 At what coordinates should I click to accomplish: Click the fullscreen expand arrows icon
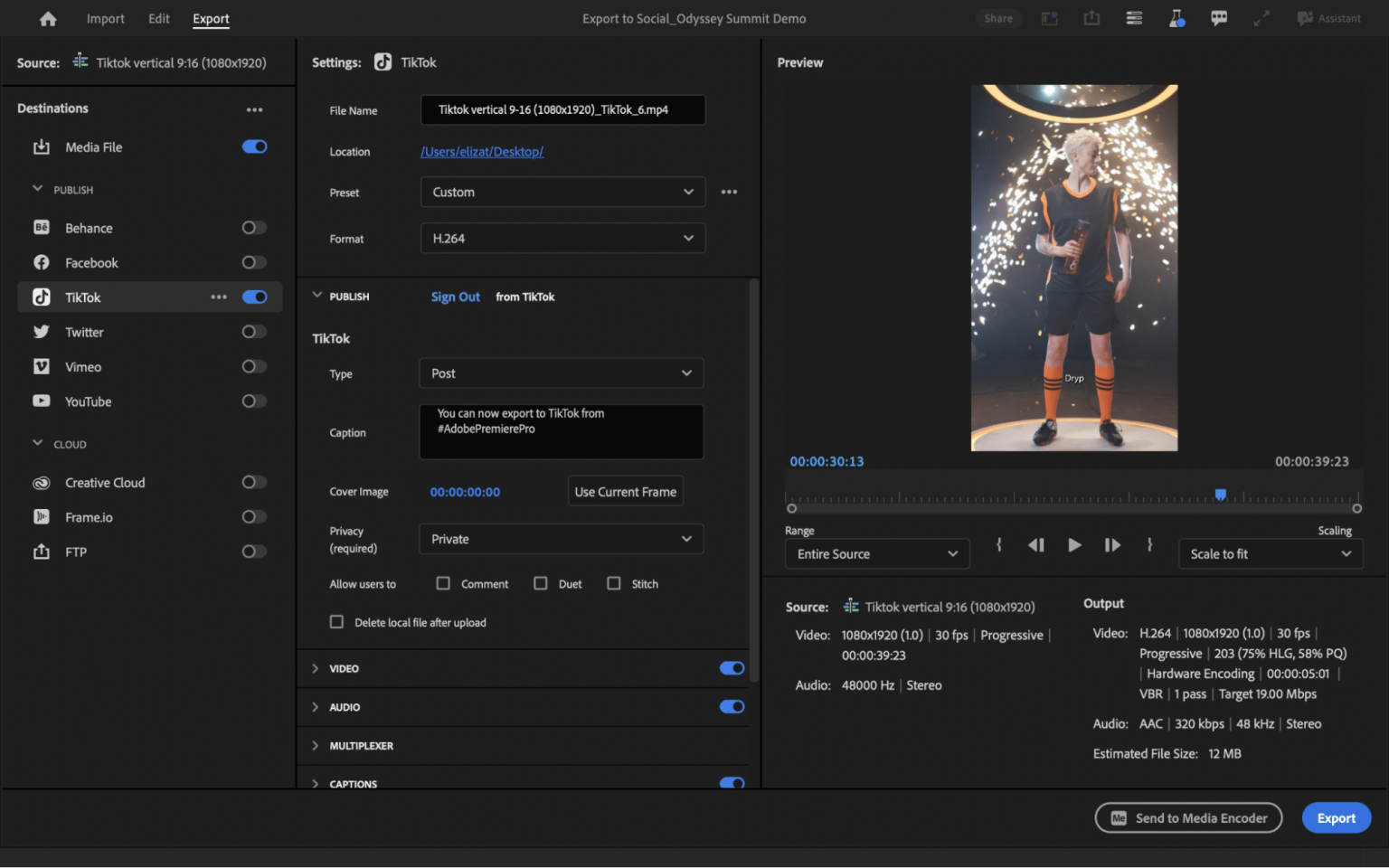click(x=1261, y=18)
